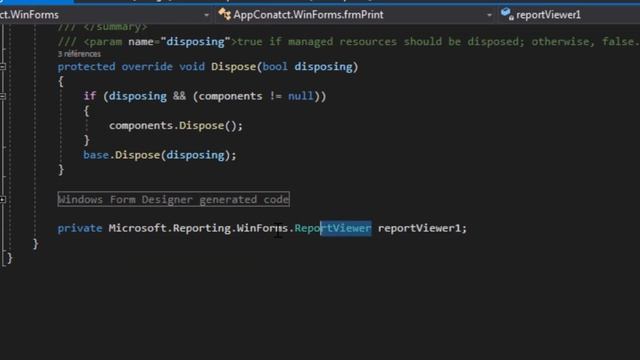The height and width of the screenshot is (360, 640).
Task: Click 'reportViewer1' field identifier
Action: tap(419, 228)
